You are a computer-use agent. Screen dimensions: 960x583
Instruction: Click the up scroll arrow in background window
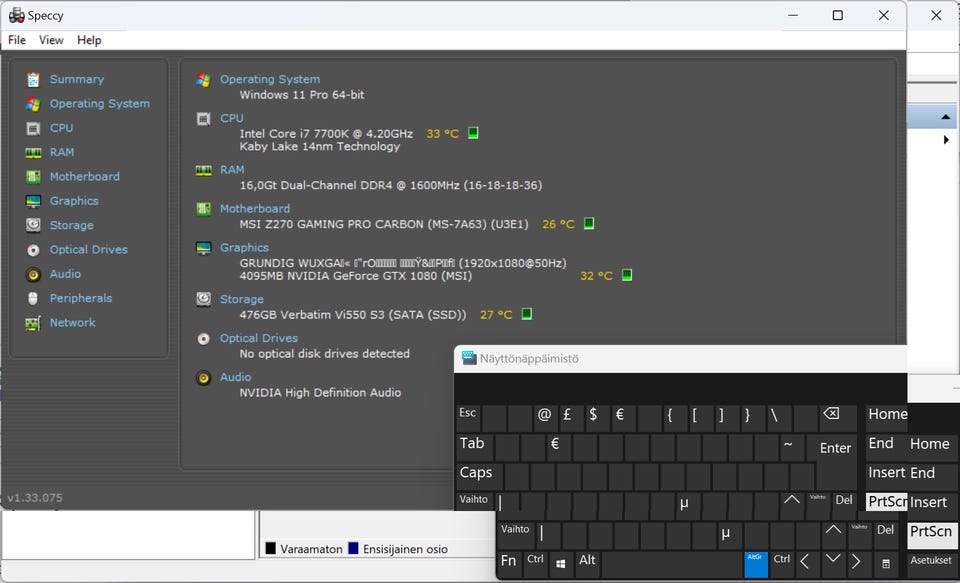(x=946, y=117)
